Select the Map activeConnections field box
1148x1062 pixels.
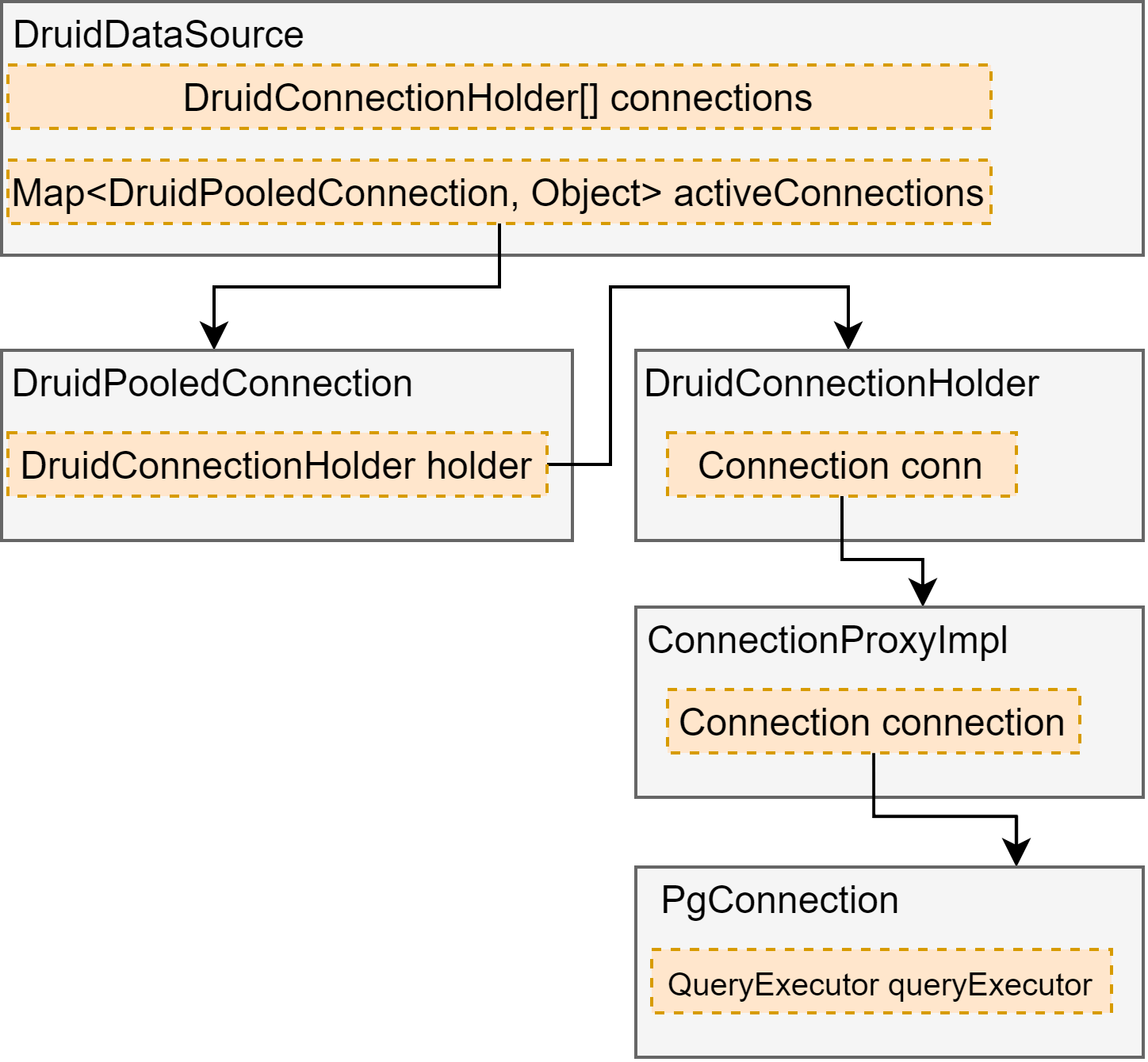coord(499,192)
